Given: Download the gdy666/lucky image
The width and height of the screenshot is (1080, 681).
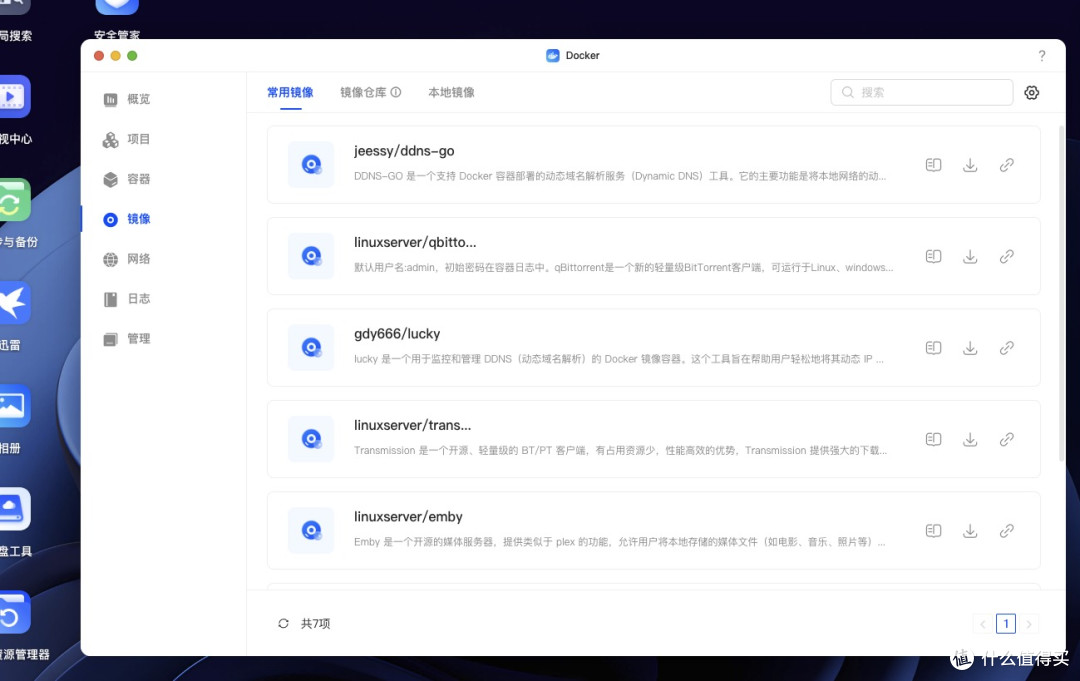Looking at the screenshot, I should [x=970, y=348].
